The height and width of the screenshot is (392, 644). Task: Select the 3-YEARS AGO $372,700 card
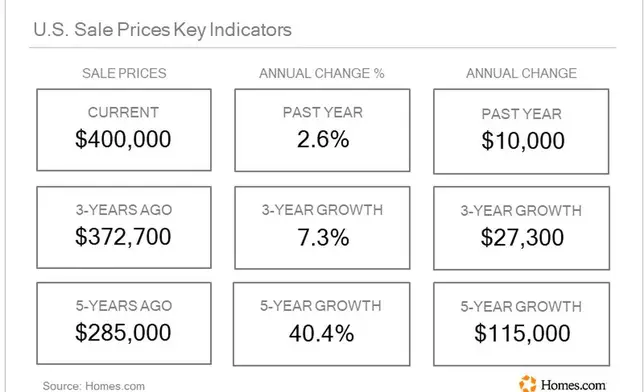coord(124,228)
